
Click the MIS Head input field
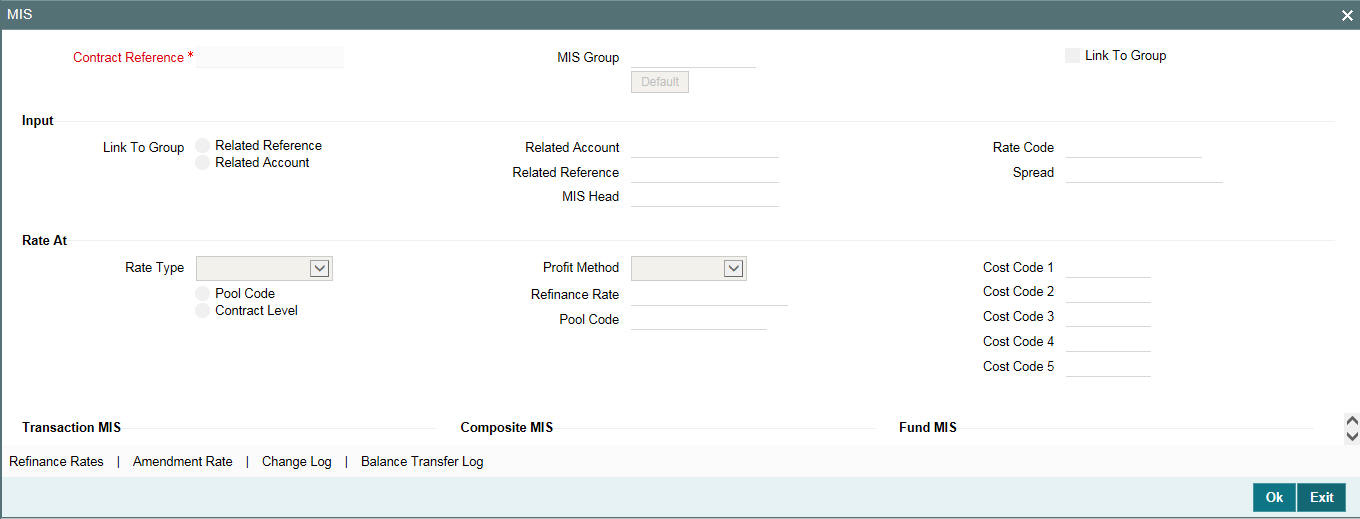pyautogui.click(x=705, y=197)
